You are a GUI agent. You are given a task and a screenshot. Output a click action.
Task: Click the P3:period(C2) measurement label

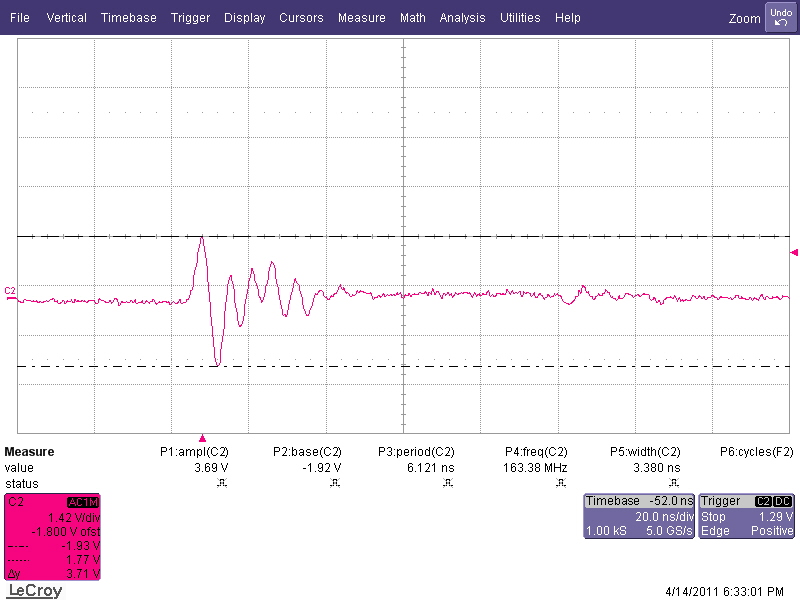point(416,452)
